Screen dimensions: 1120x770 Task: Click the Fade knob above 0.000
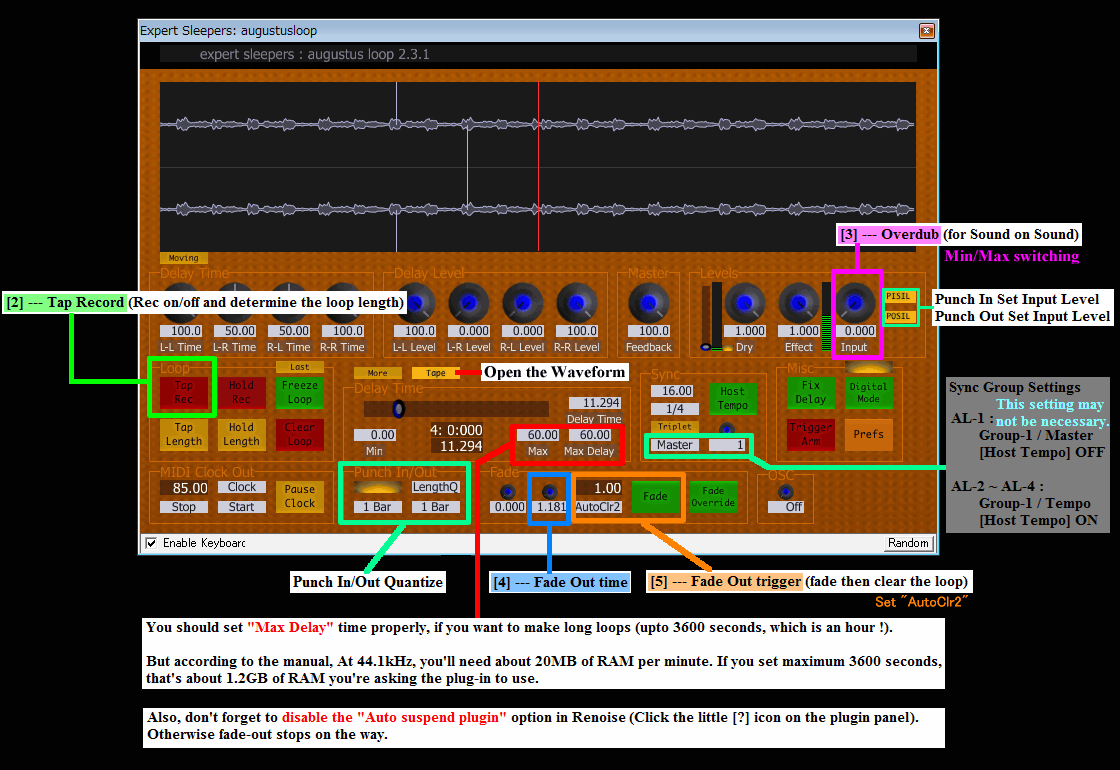[508, 491]
